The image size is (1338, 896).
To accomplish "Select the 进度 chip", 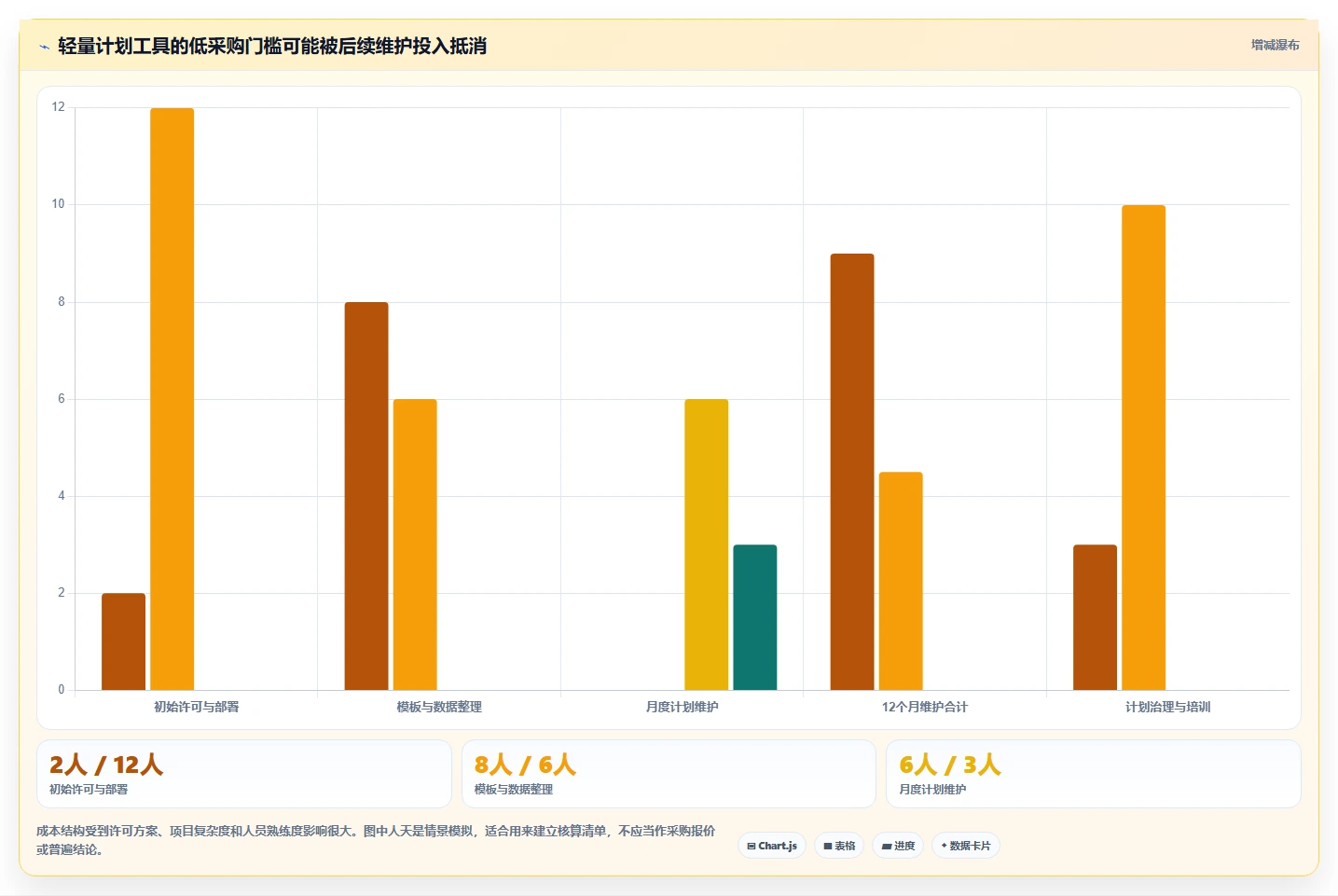I will 898,846.
